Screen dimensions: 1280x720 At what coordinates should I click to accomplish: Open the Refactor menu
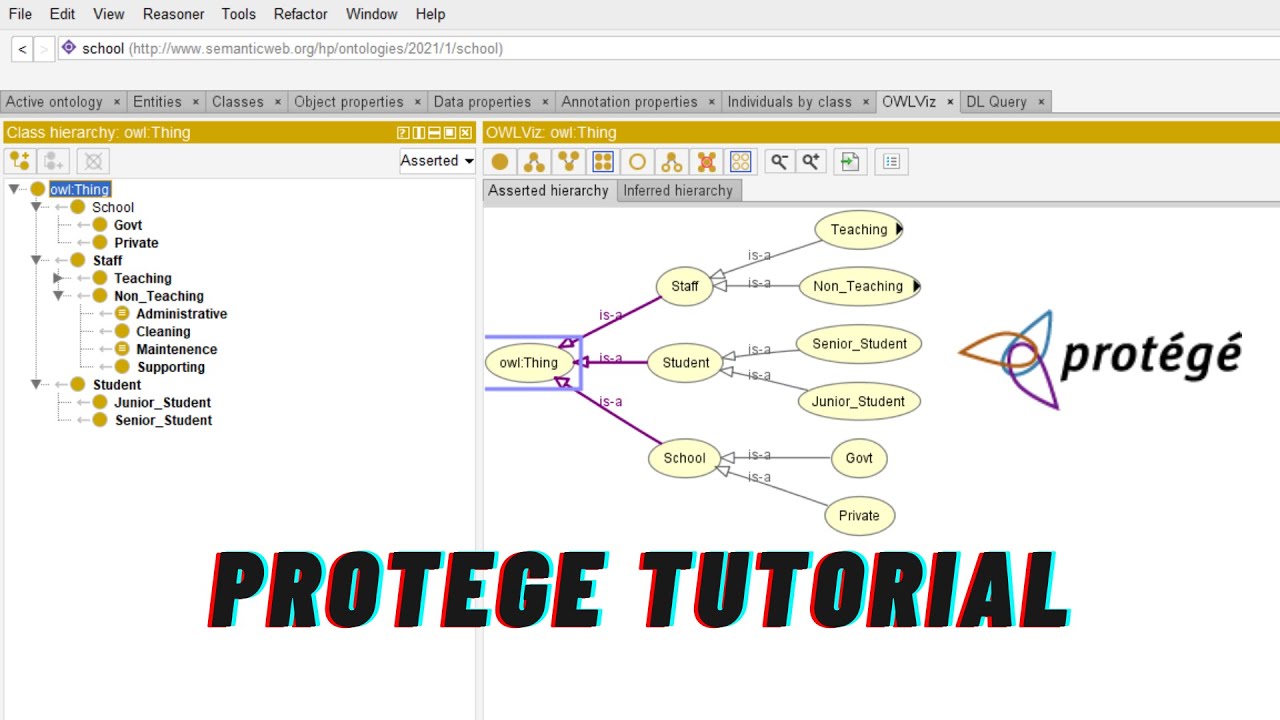tap(301, 14)
